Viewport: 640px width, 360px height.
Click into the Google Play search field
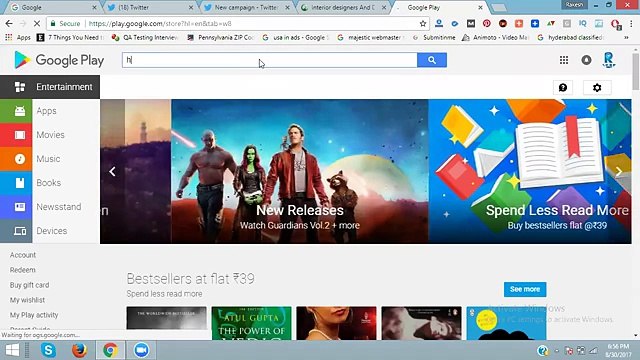click(269, 60)
